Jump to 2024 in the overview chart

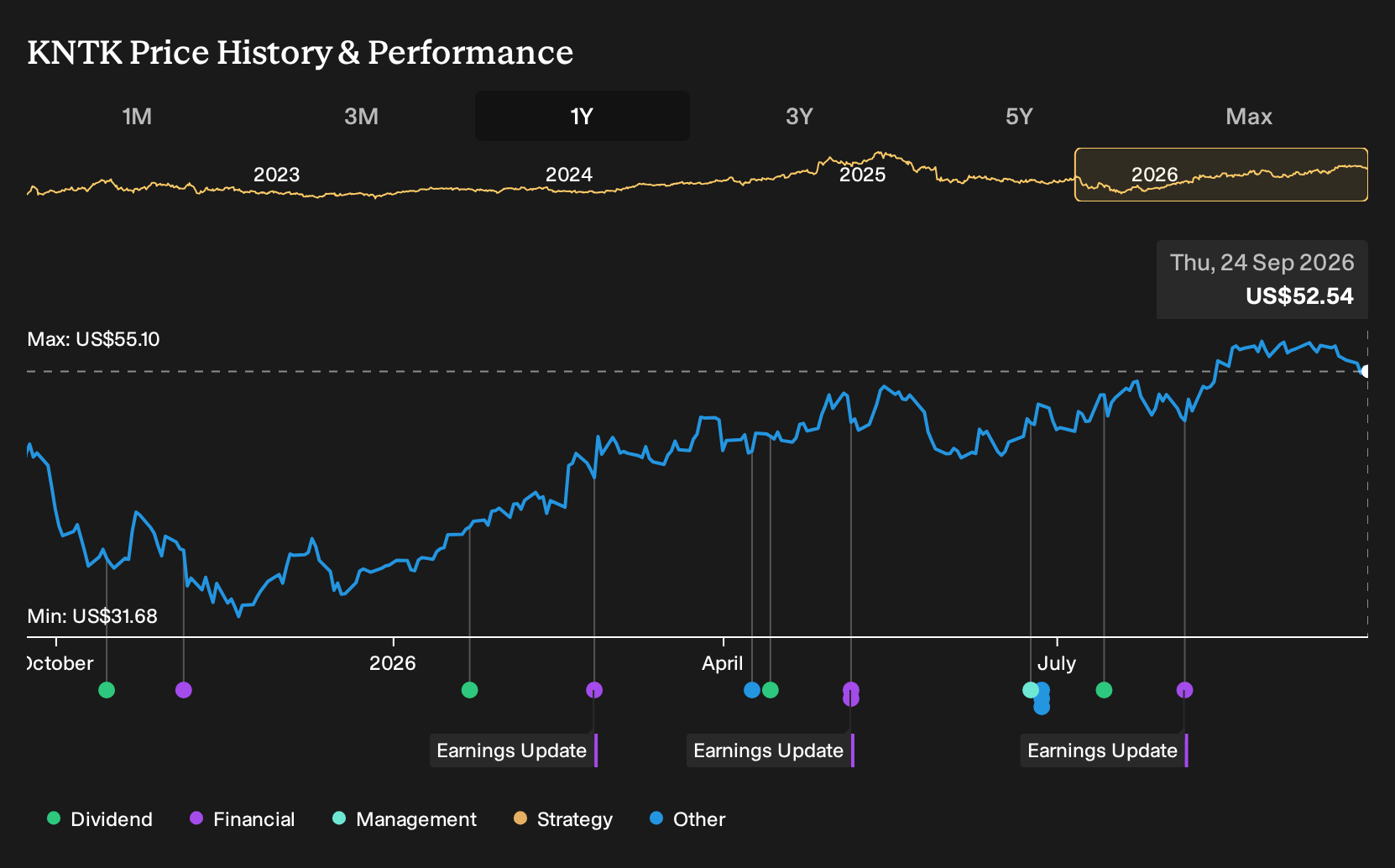click(x=569, y=175)
